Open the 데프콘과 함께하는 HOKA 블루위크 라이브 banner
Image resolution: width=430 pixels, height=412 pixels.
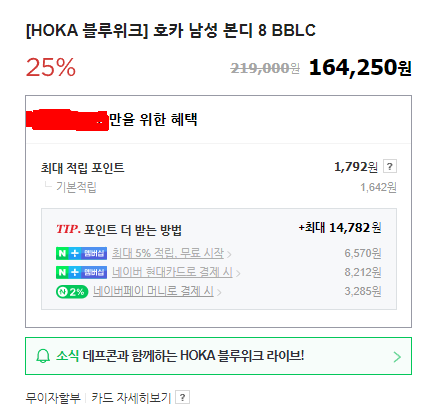click(218, 356)
